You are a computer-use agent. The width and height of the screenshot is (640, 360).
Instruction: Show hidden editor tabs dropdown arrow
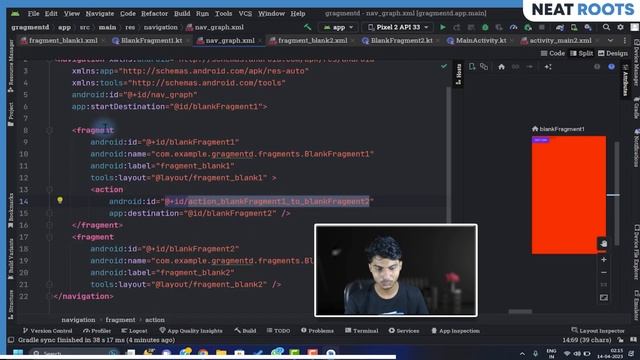(x=610, y=40)
